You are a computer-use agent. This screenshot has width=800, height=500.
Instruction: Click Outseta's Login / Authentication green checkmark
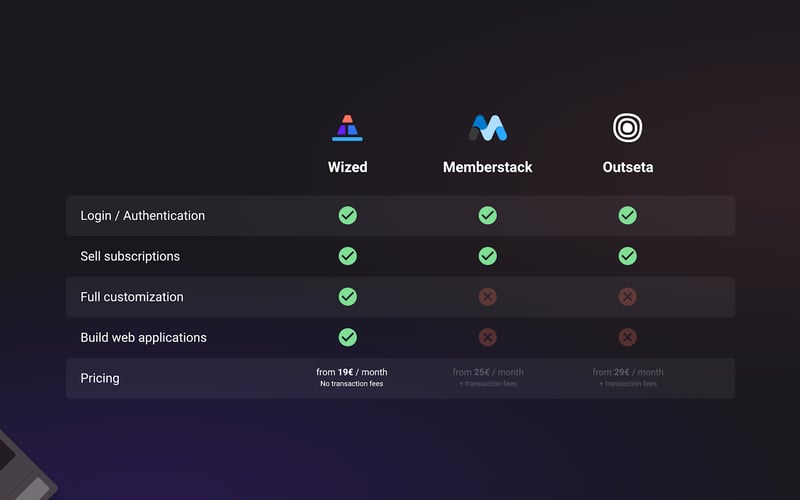(628, 215)
